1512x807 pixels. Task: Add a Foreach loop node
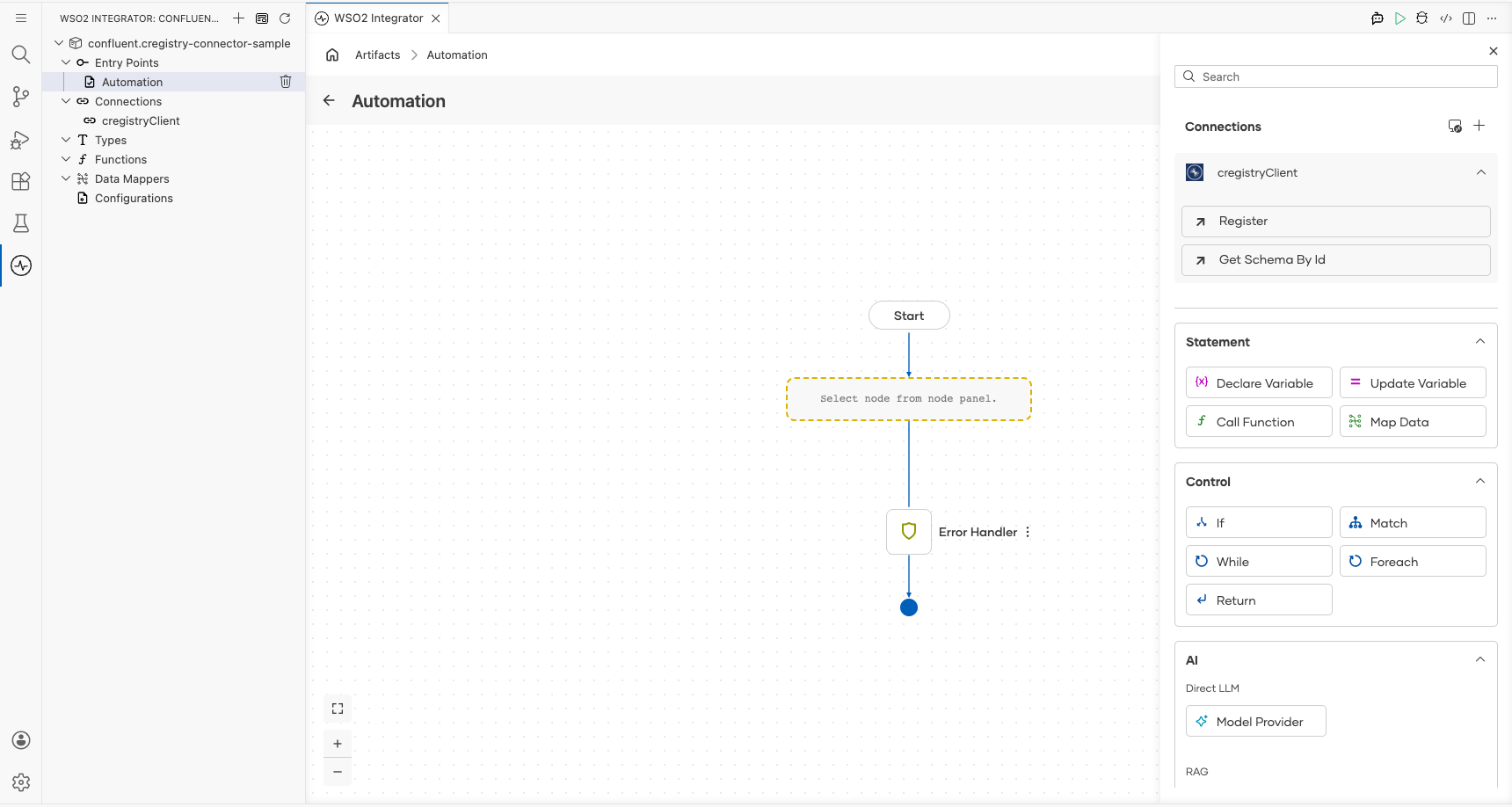[x=1413, y=561]
